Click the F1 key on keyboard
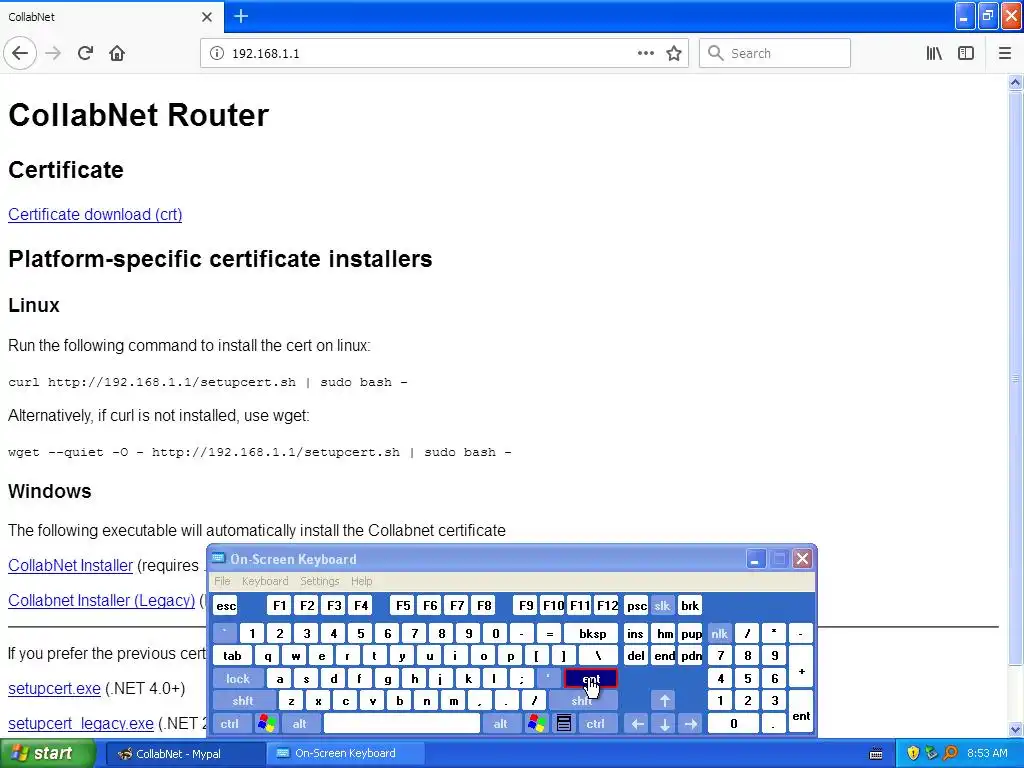 tap(280, 606)
